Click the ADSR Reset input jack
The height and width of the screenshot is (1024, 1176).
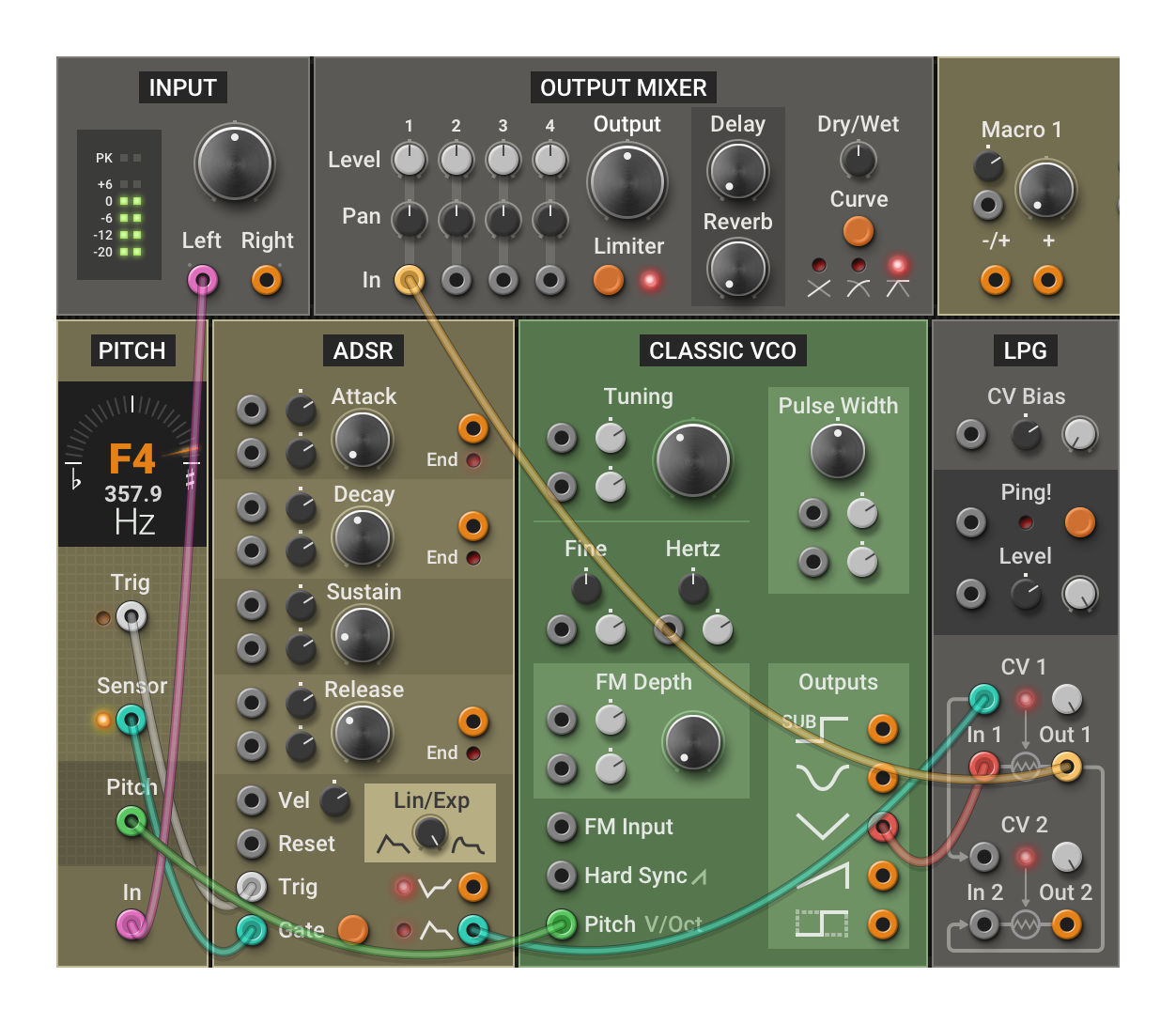[x=252, y=844]
